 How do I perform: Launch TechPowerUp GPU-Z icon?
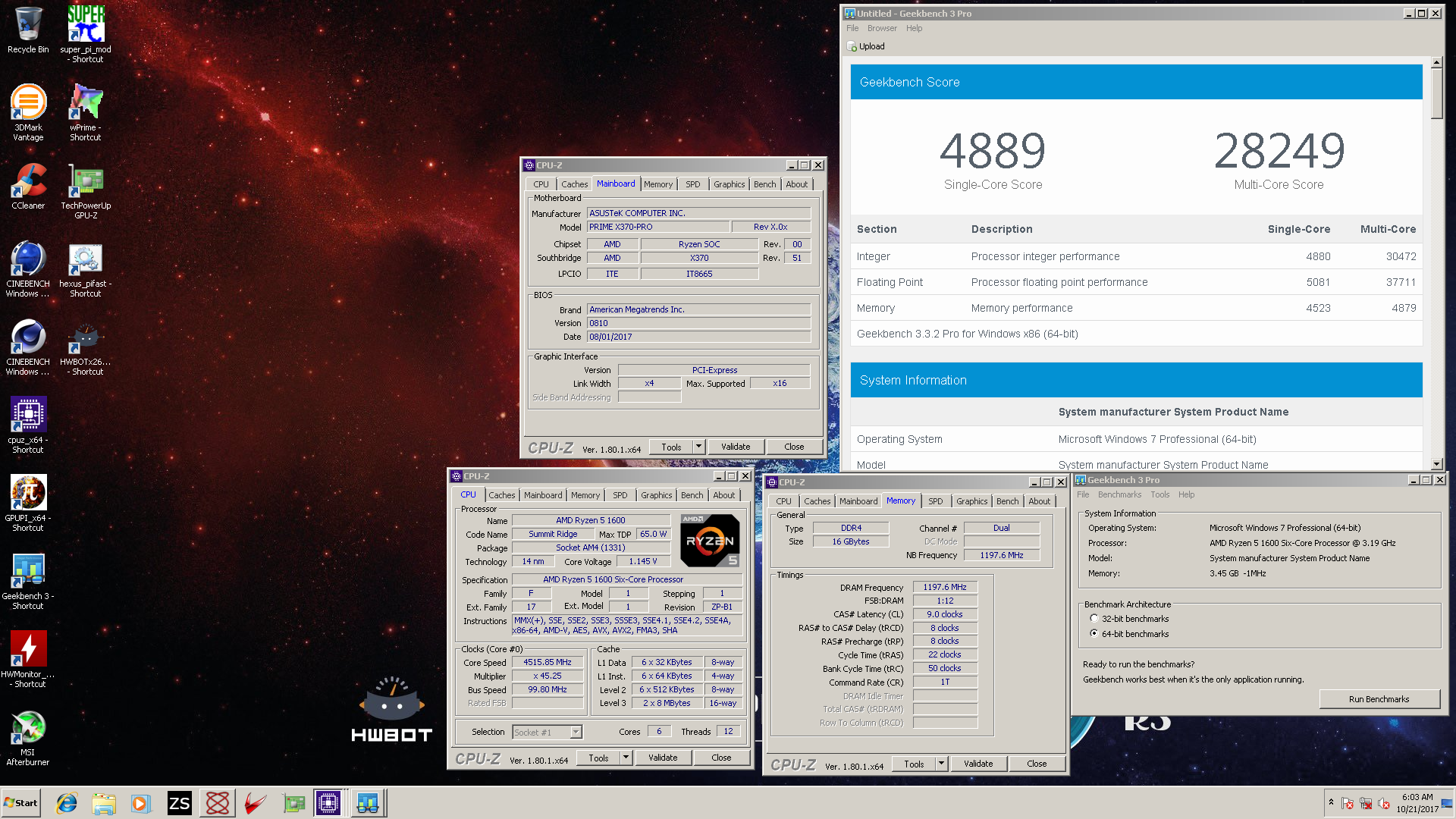click(86, 191)
